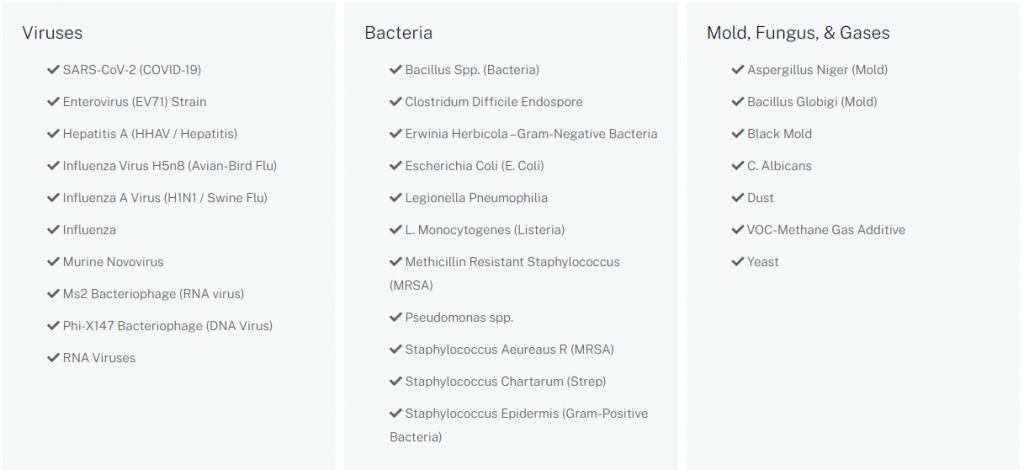This screenshot has height=470, width=1024.
Task: Click the checkmark next to RNA Viruses
Action: click(53, 358)
